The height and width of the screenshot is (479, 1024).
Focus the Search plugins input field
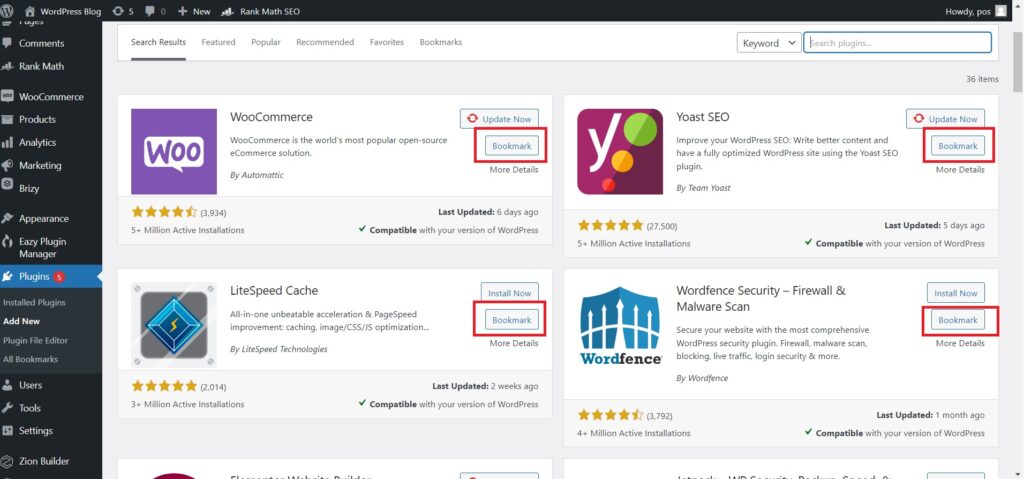897,42
